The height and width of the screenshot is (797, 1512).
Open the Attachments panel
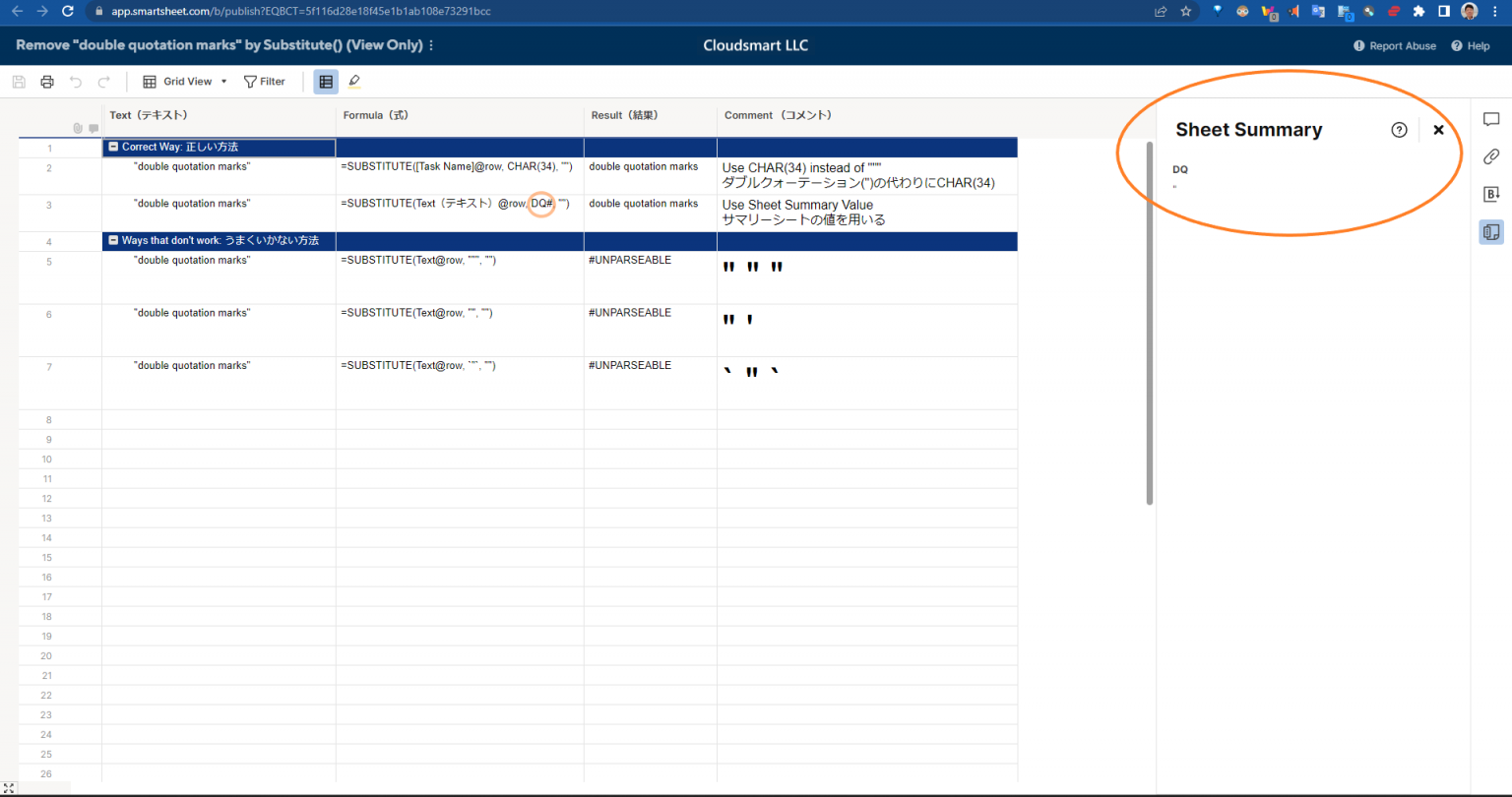pyautogui.click(x=1490, y=156)
